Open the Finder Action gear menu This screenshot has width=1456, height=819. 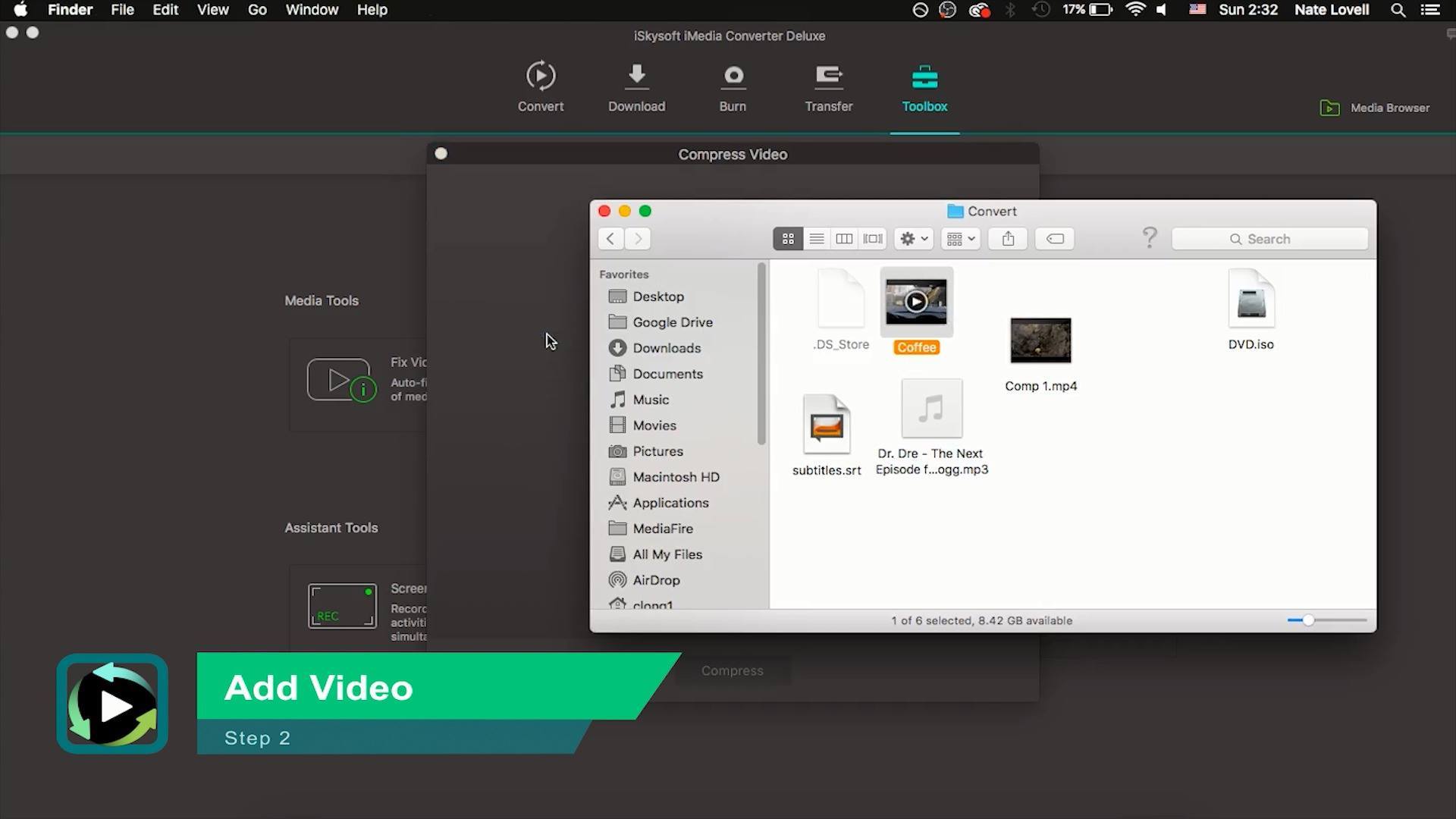(913, 239)
